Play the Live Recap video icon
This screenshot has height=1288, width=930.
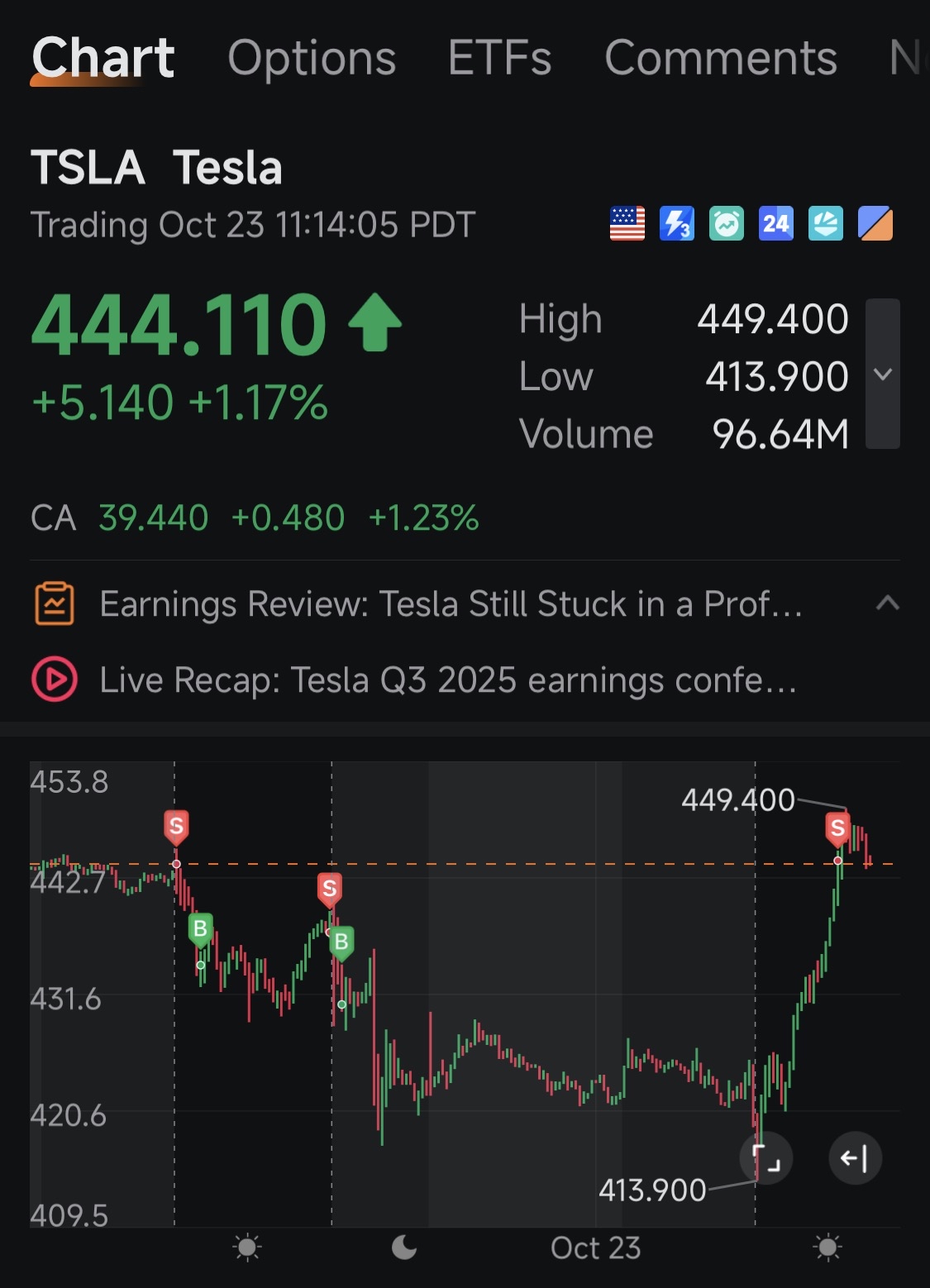point(55,680)
